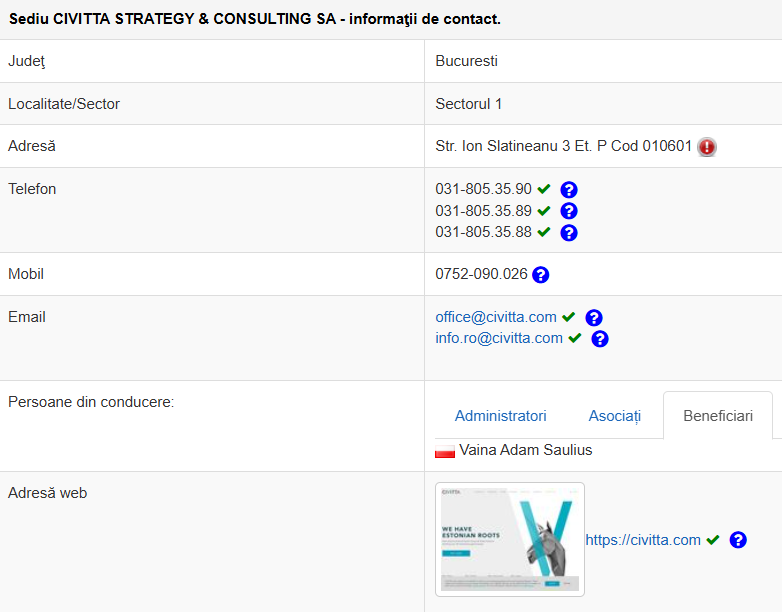Click the Localitate/Sector label
This screenshot has width=782, height=612.
[64, 104]
